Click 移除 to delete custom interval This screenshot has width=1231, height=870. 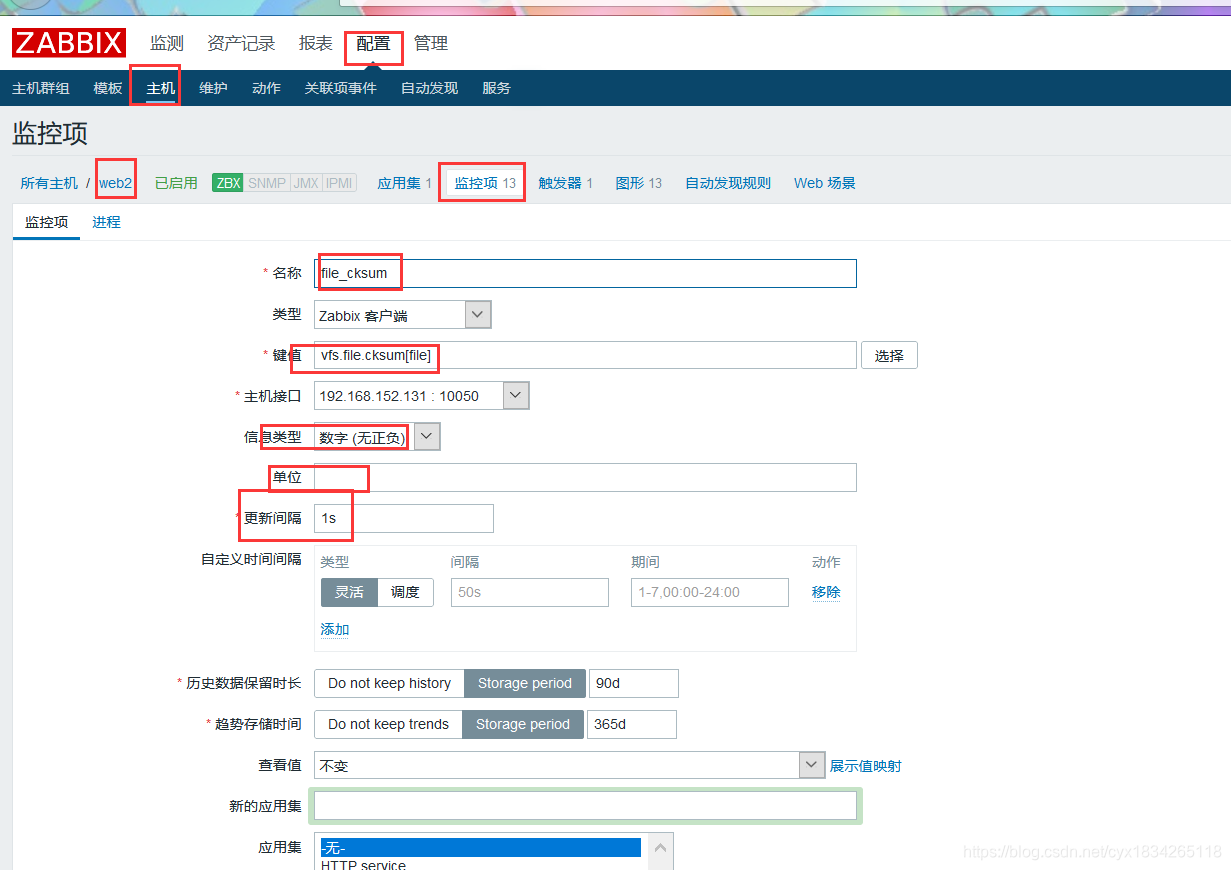coord(826,592)
